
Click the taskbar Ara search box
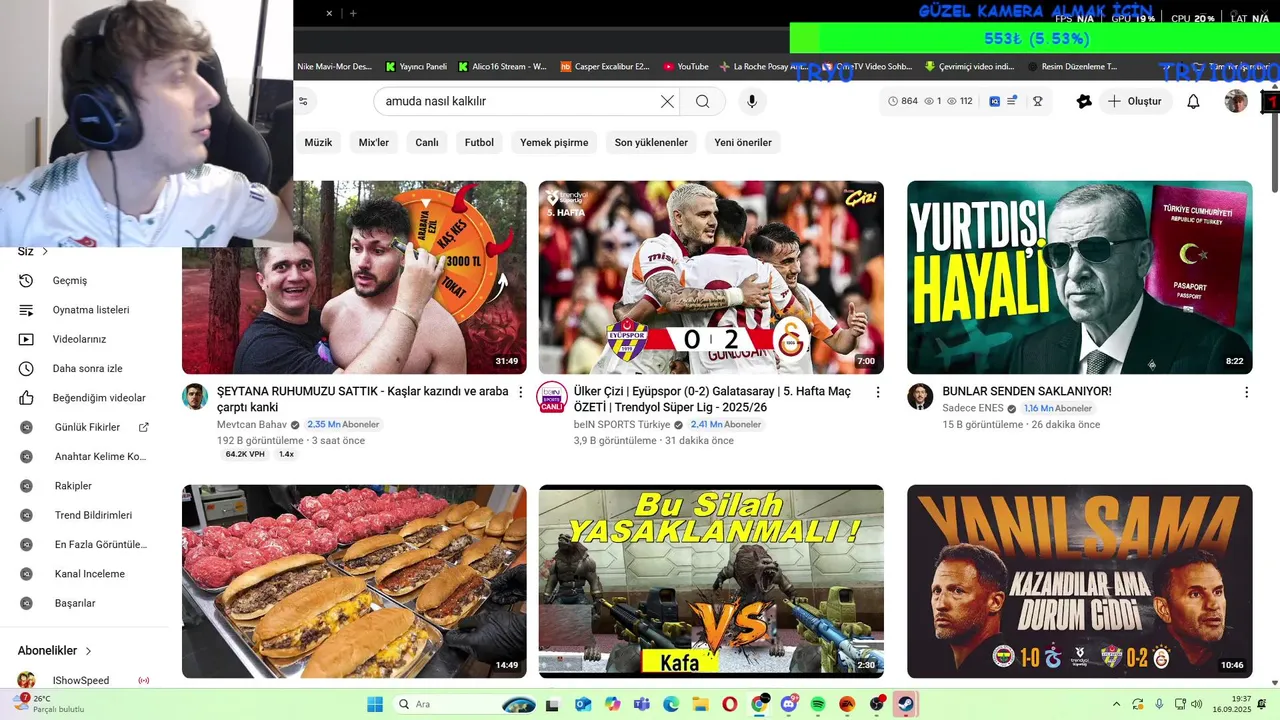465,704
